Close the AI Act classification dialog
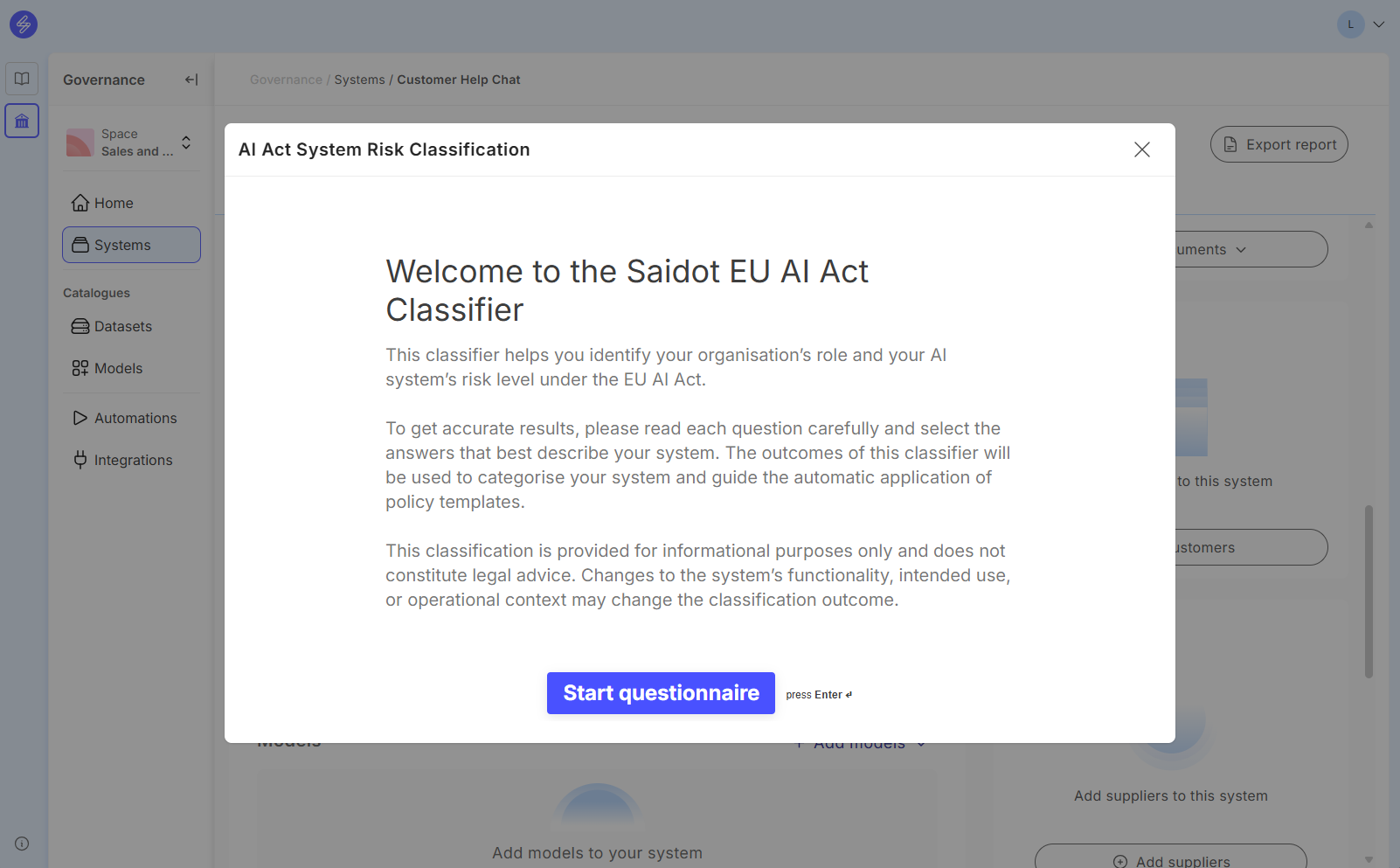1400x868 pixels. pyautogui.click(x=1141, y=149)
